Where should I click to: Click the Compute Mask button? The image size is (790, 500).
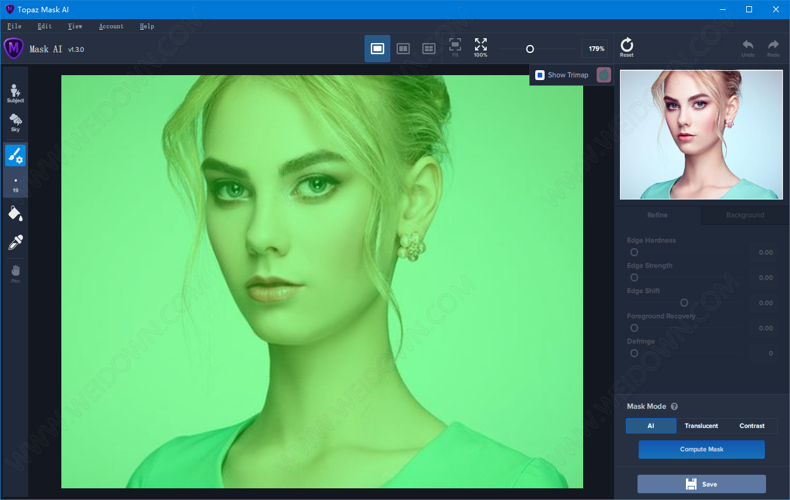click(x=701, y=450)
